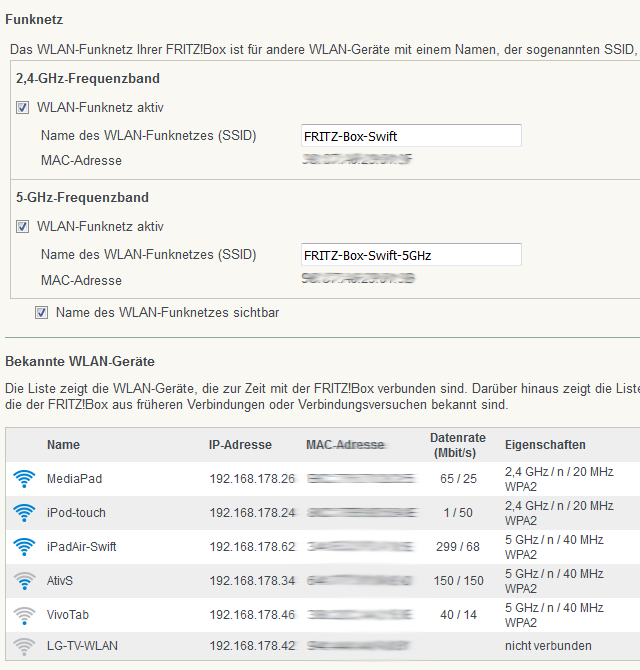Click the VivoTab Wi-Fi signal icon
640x670 pixels.
[24, 615]
